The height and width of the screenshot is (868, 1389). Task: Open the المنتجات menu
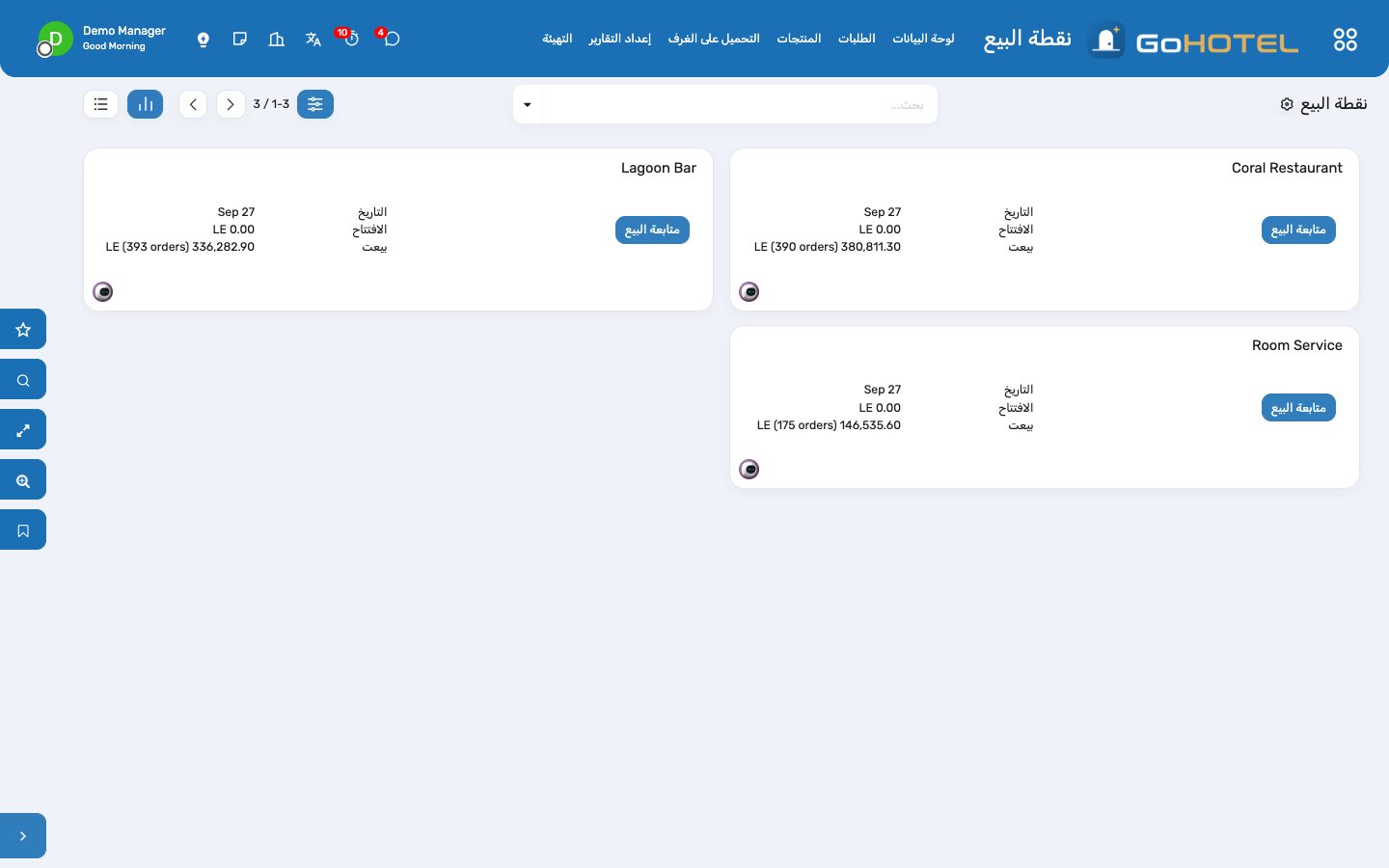799,39
